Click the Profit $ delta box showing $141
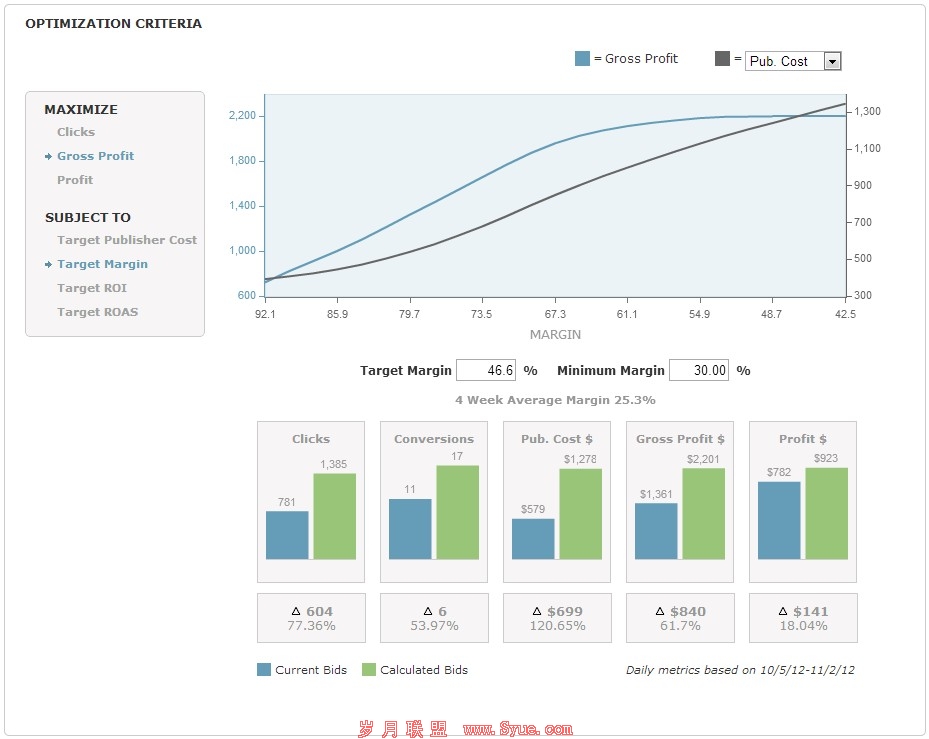Screen dimensions: 929x739 click(803, 618)
